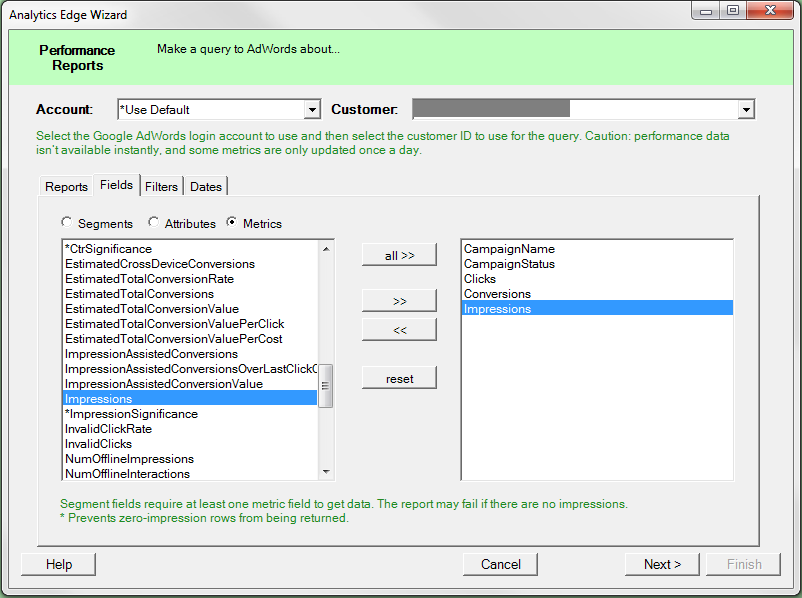
Task: Click the '>>' add field button
Action: point(399,300)
